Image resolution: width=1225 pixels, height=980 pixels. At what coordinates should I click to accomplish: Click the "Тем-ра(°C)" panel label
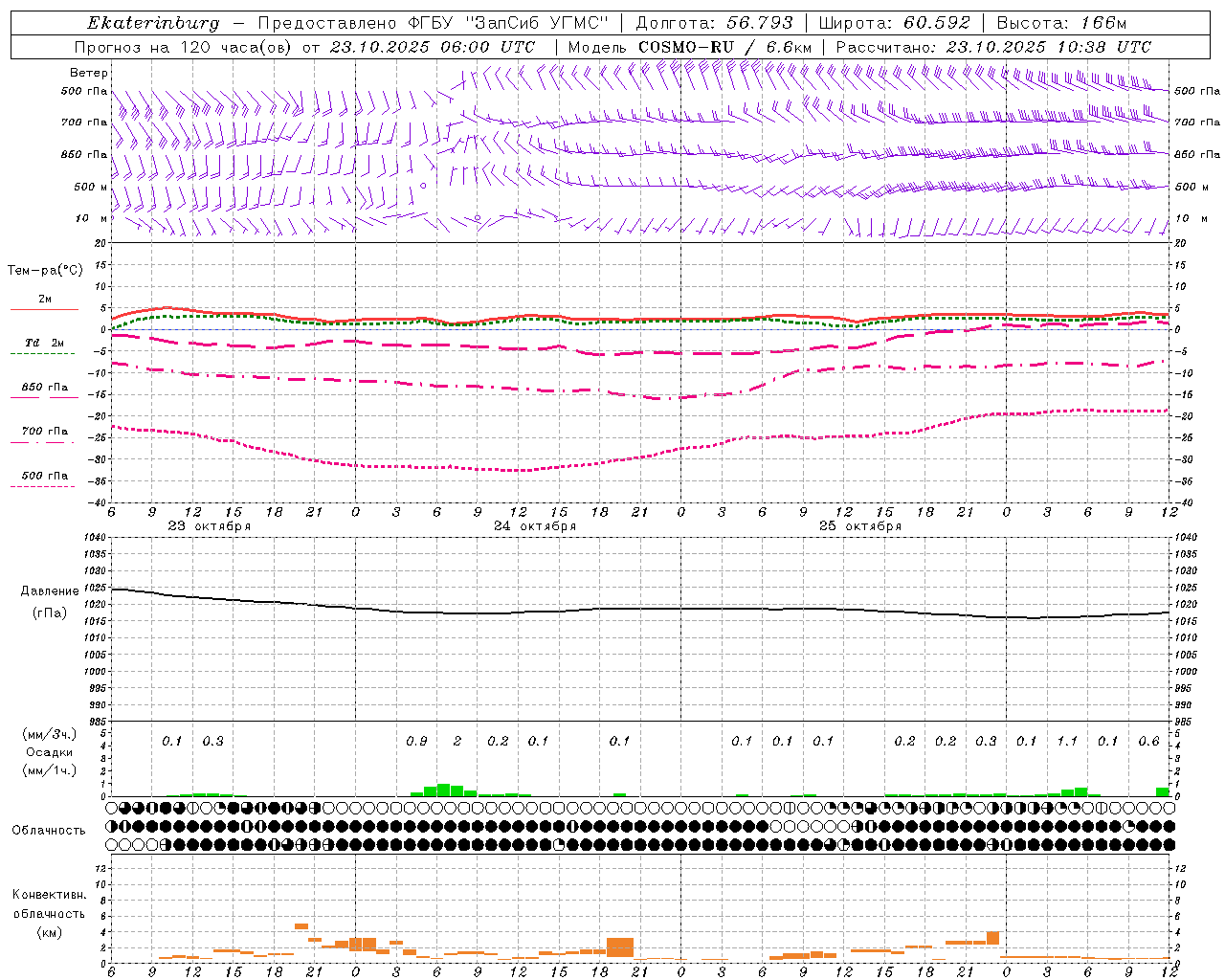pyautogui.click(x=45, y=271)
